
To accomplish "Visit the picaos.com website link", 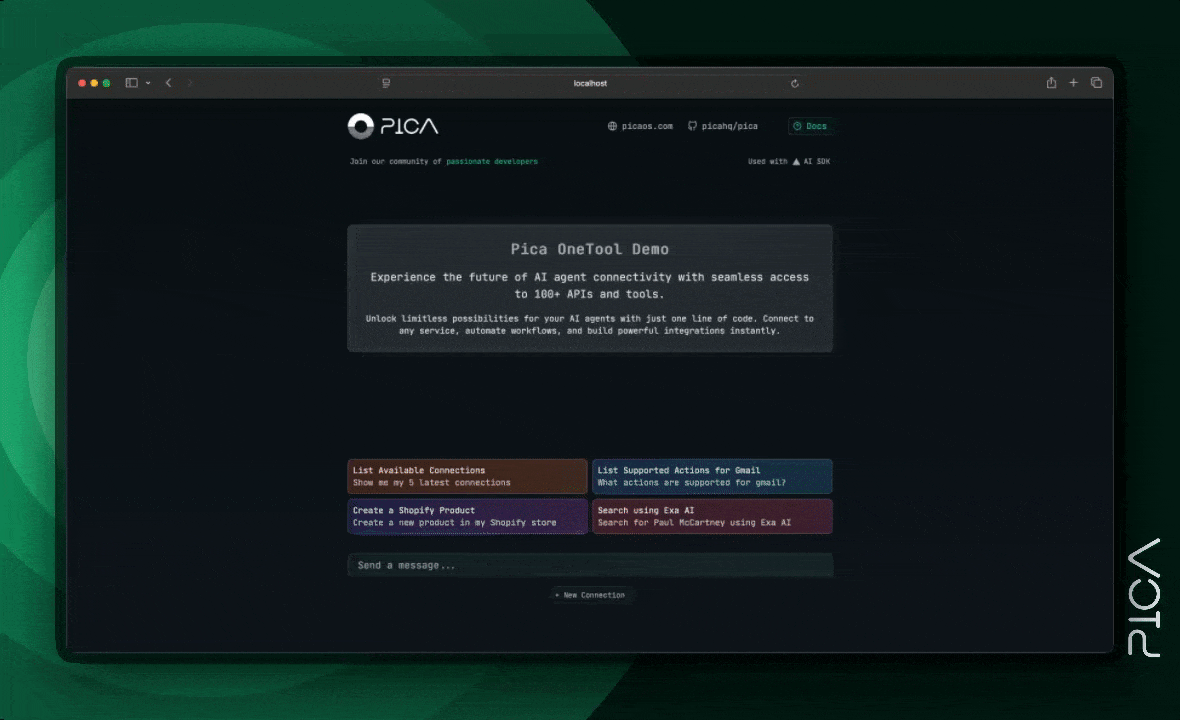I will 640,126.
